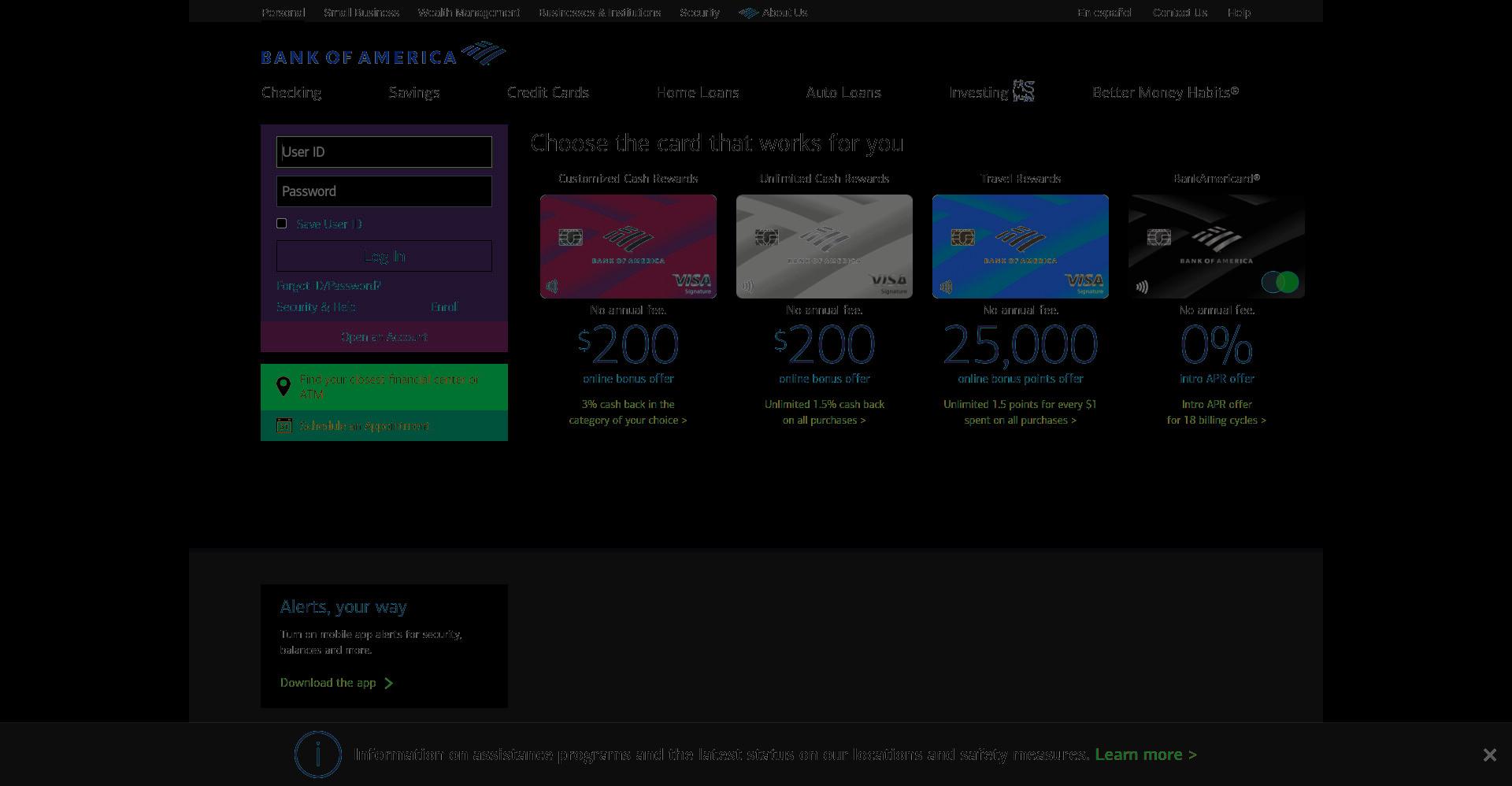The image size is (1512, 786).
Task: Open the Credit Cards menu
Action: click(x=548, y=92)
